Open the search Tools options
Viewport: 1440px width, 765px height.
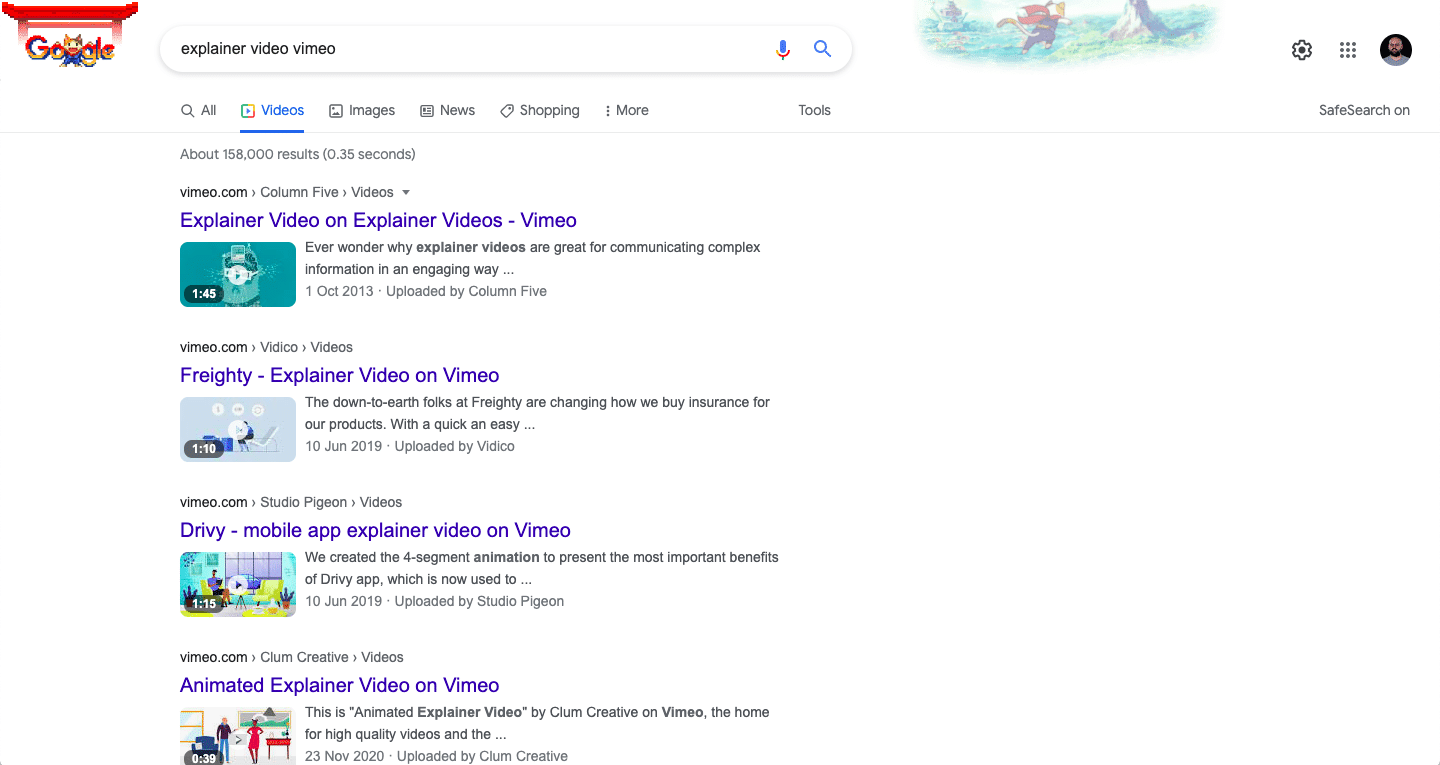[x=814, y=111]
